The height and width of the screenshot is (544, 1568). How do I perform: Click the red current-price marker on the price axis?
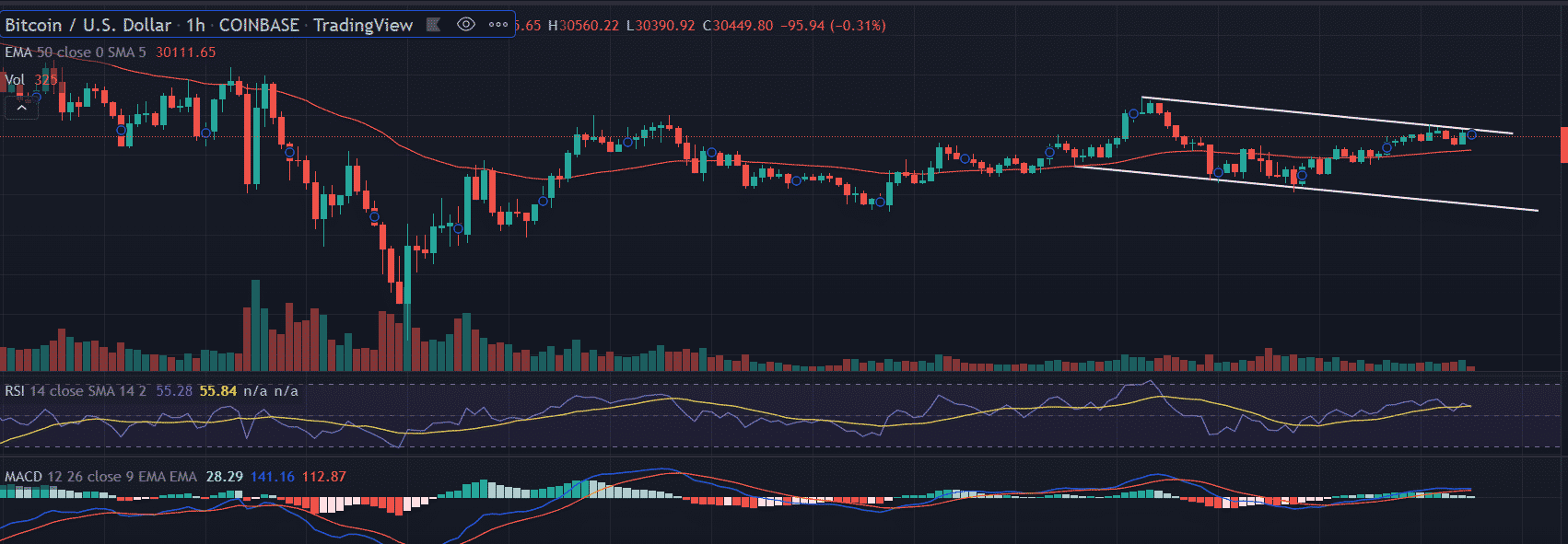tap(1563, 145)
